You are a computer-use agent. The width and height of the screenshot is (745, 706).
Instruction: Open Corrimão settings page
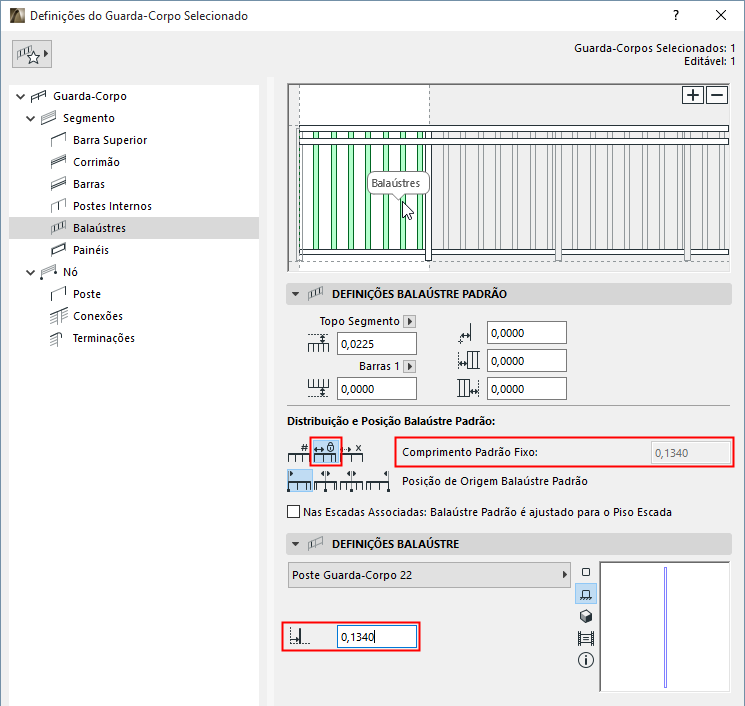pos(96,162)
